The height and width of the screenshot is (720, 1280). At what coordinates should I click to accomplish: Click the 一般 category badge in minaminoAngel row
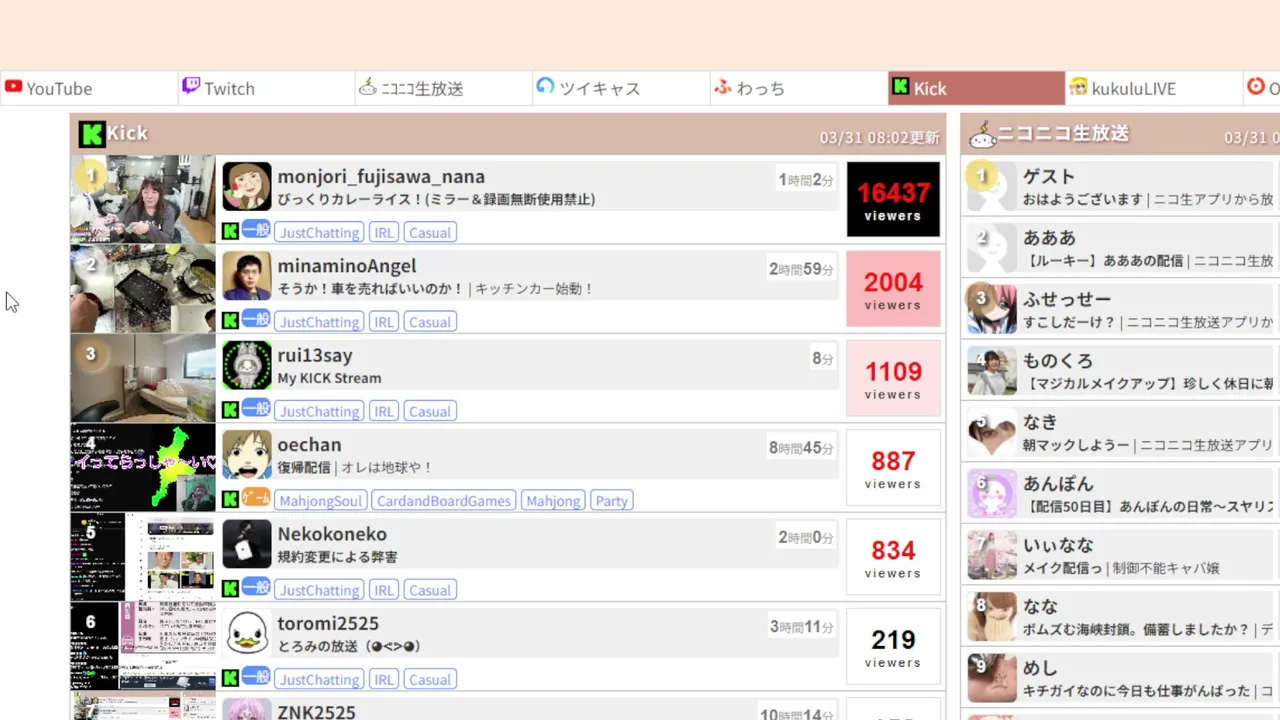tap(256, 319)
